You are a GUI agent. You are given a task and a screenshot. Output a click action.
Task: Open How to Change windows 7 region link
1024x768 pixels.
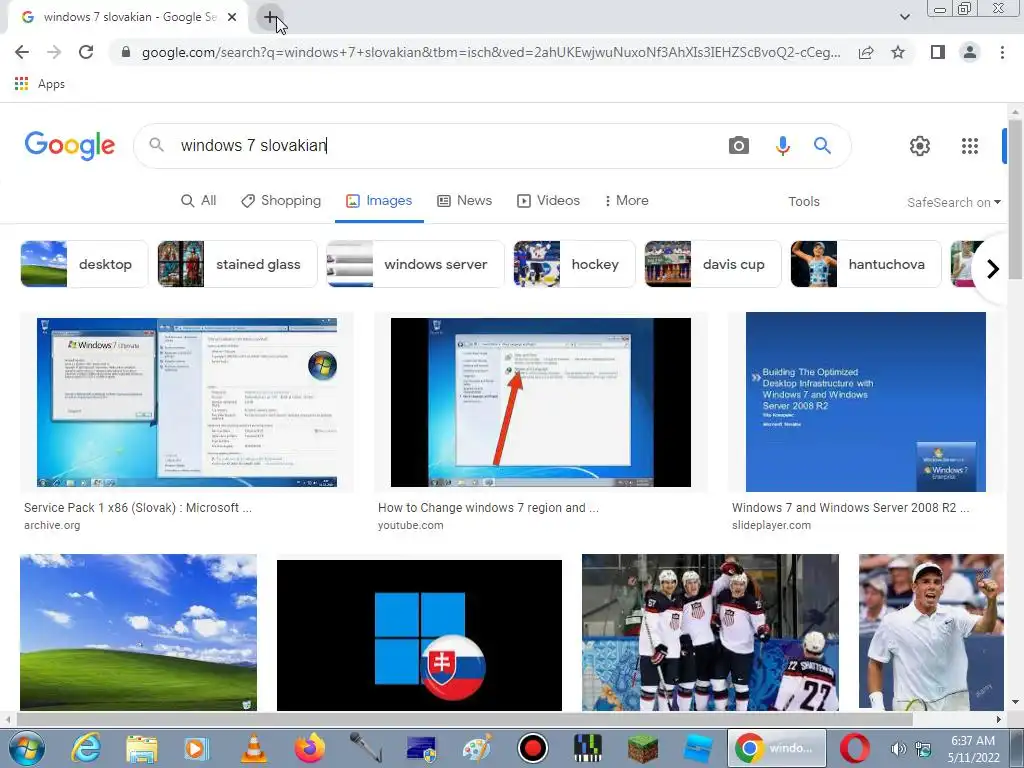pos(488,507)
